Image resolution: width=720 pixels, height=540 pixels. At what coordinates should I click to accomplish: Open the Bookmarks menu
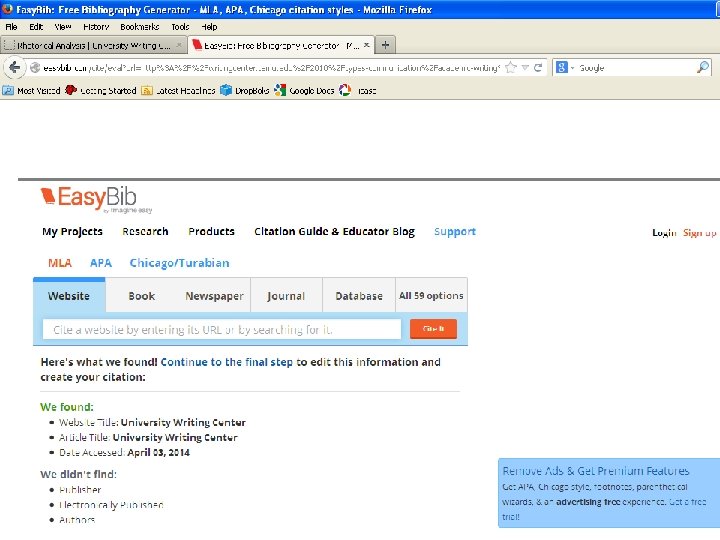pyautogui.click(x=140, y=27)
